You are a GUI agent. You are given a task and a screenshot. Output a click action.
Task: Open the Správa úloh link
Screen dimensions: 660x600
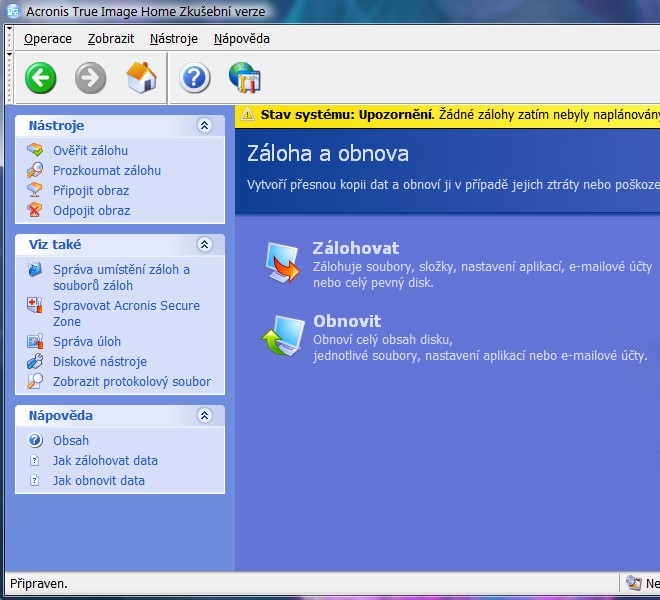[87, 341]
